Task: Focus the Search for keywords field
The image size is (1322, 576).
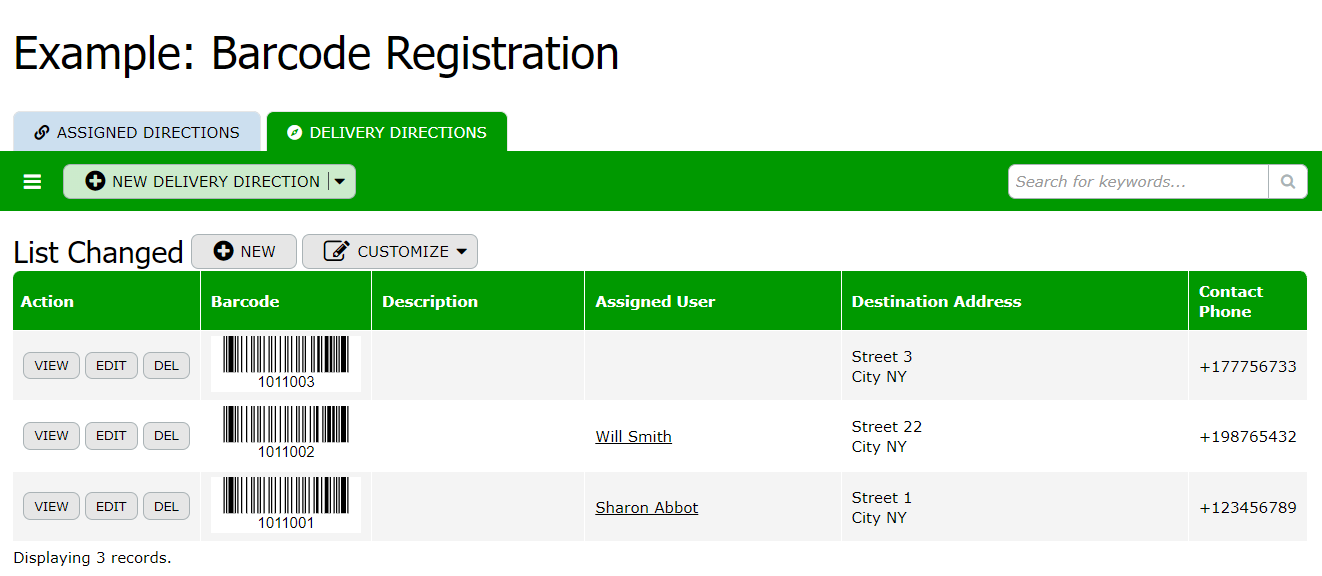Action: click(x=1138, y=182)
